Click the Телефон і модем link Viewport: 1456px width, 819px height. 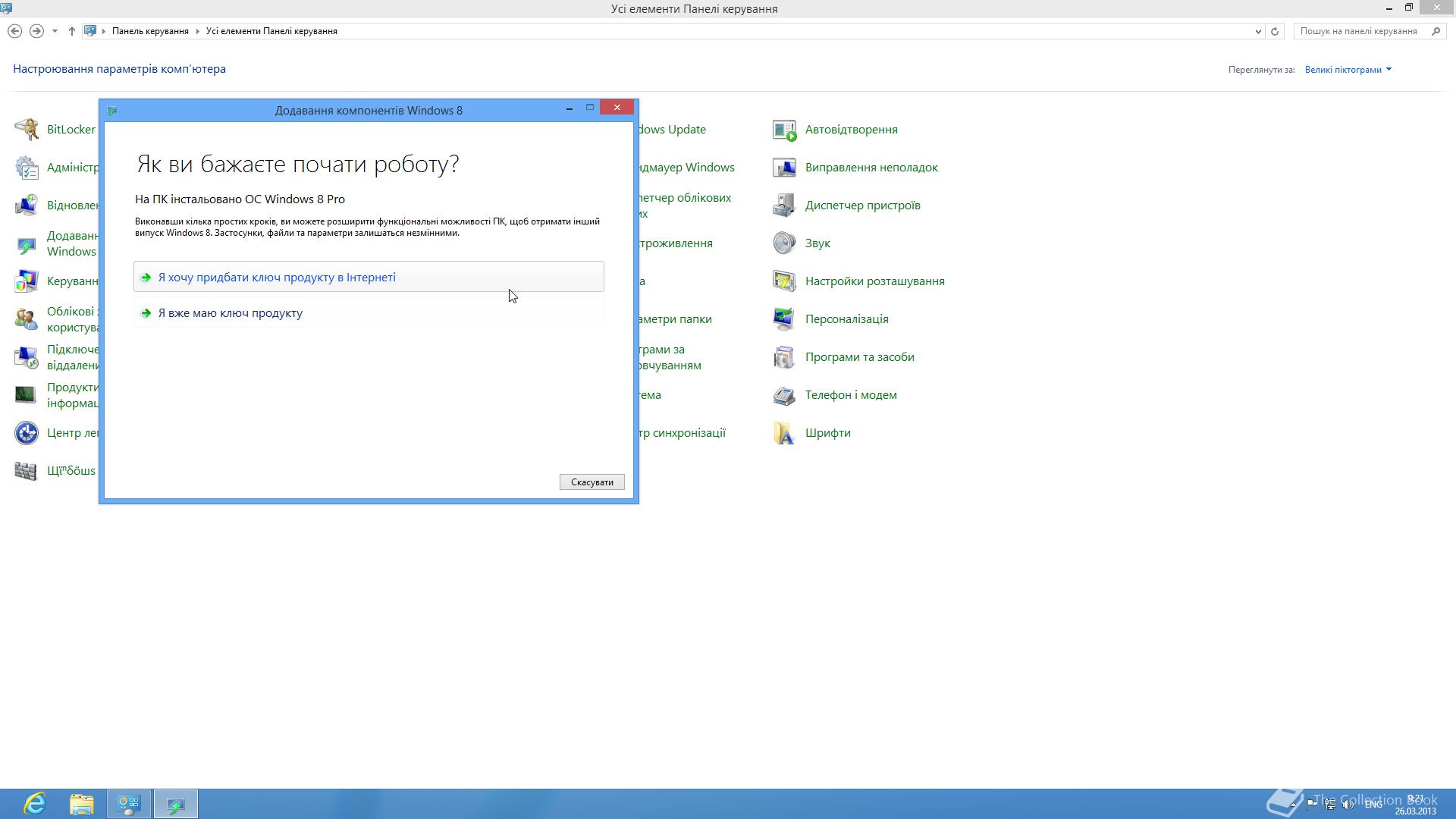(x=851, y=395)
